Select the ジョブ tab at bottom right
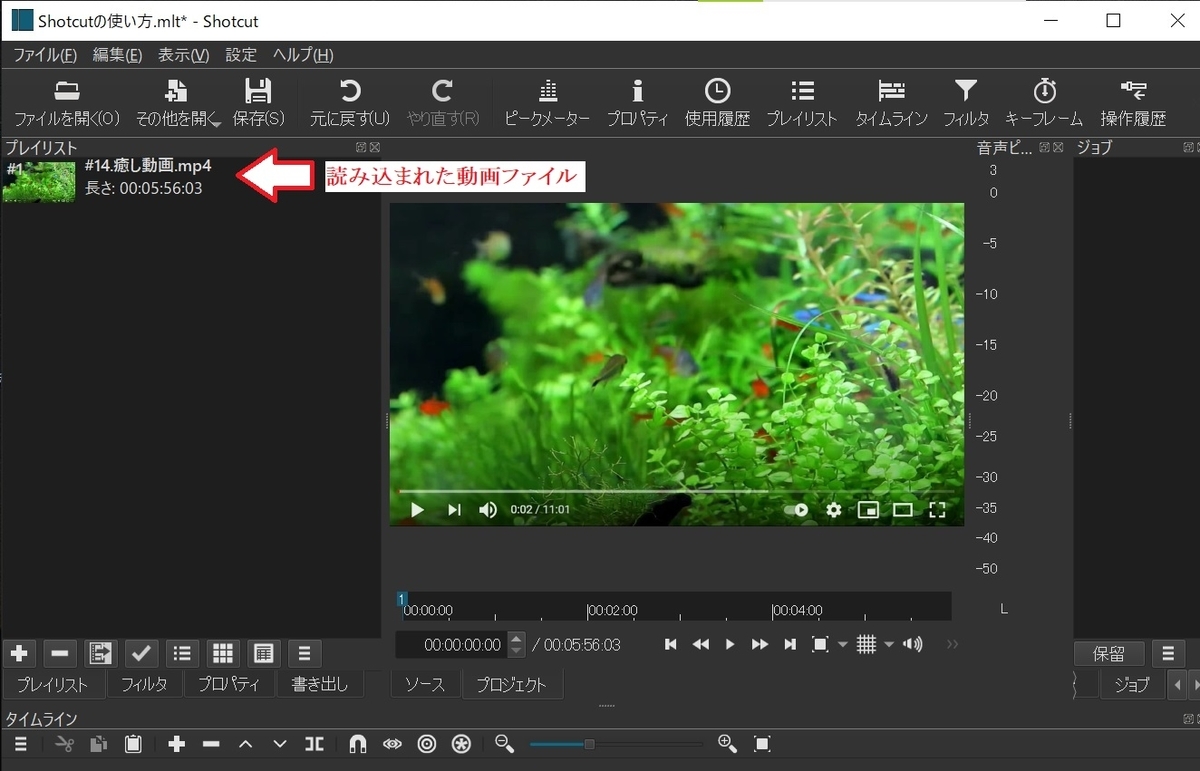The height and width of the screenshot is (771, 1200). point(1132,685)
